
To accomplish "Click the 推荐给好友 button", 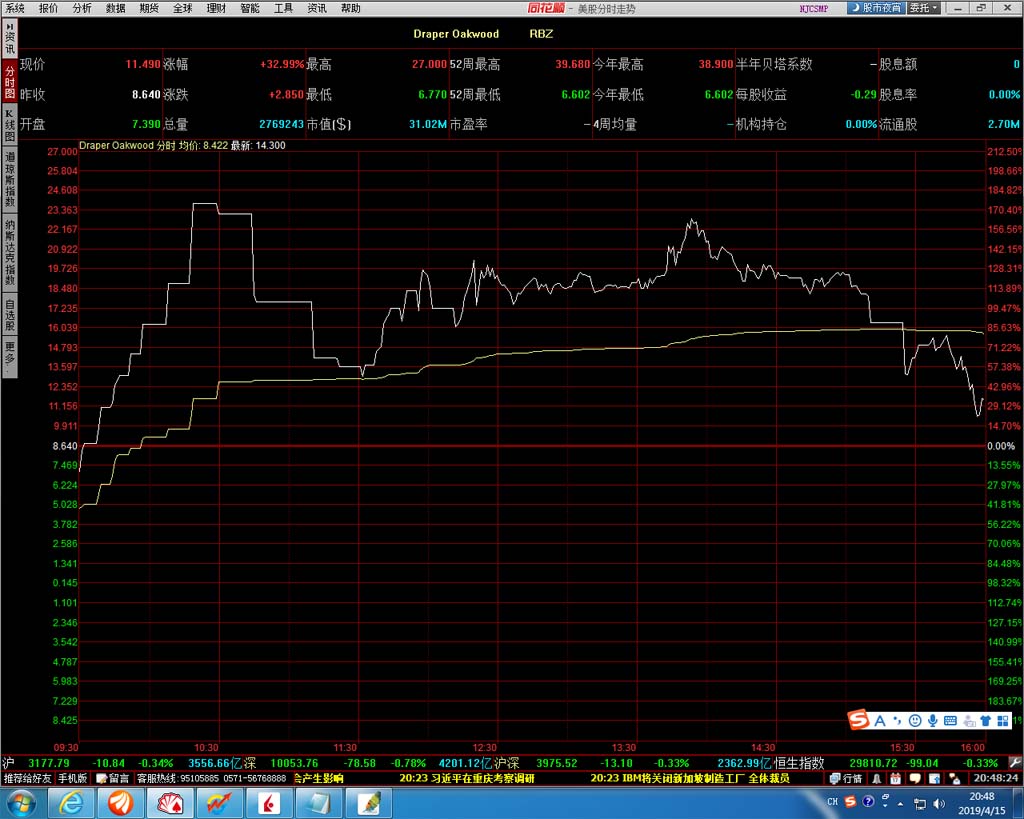I will pyautogui.click(x=27, y=779).
